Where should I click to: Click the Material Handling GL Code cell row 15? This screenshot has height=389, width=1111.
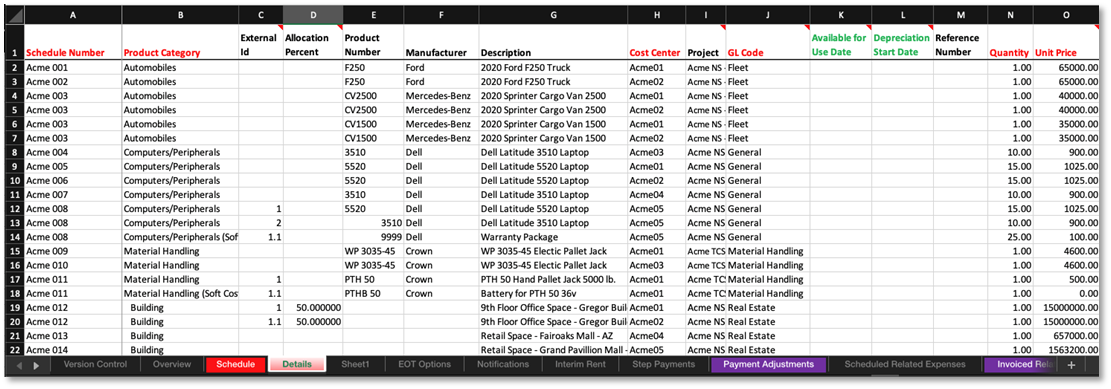click(x=767, y=251)
